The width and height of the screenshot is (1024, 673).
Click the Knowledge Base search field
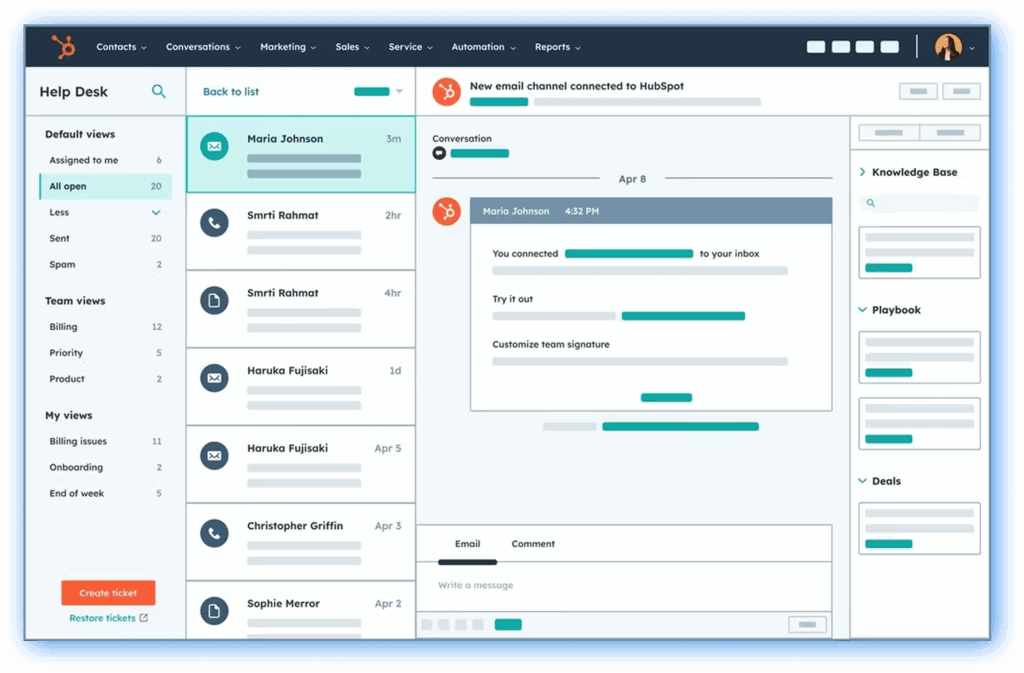point(920,203)
